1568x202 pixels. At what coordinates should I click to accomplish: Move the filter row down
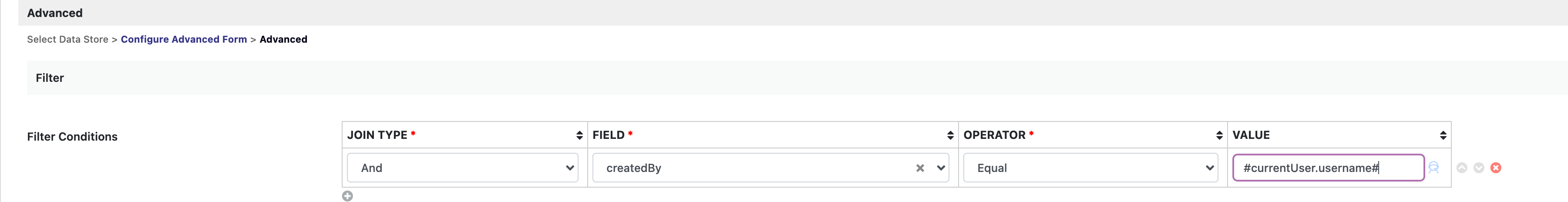1478,168
